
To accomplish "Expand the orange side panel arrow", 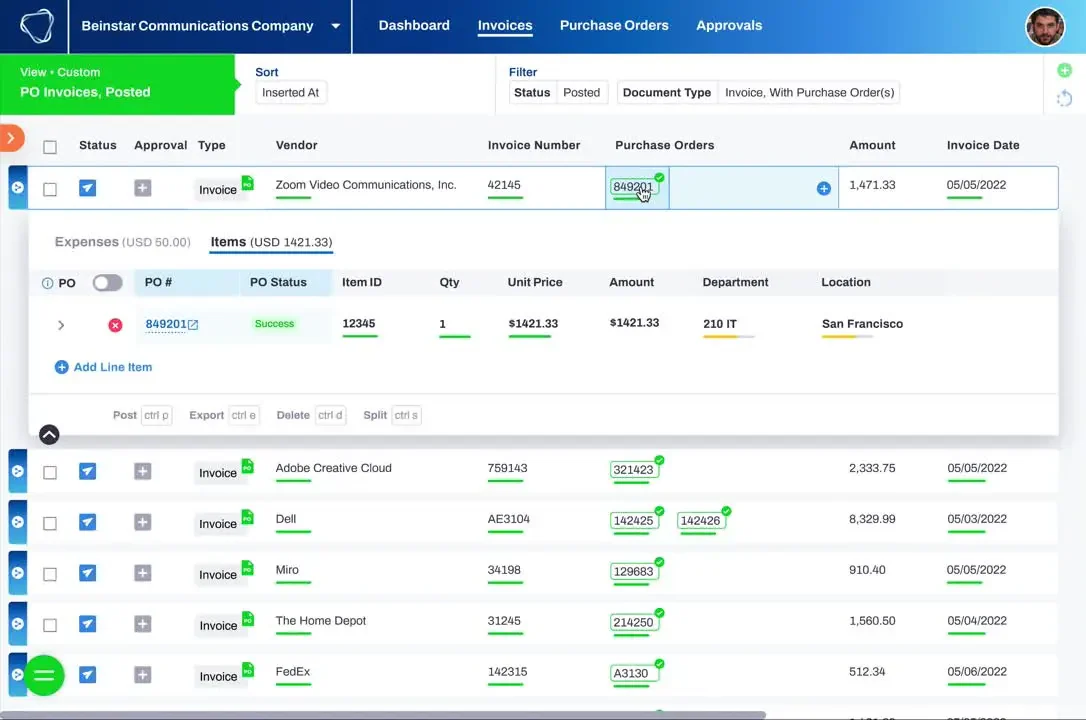I will tap(11, 138).
